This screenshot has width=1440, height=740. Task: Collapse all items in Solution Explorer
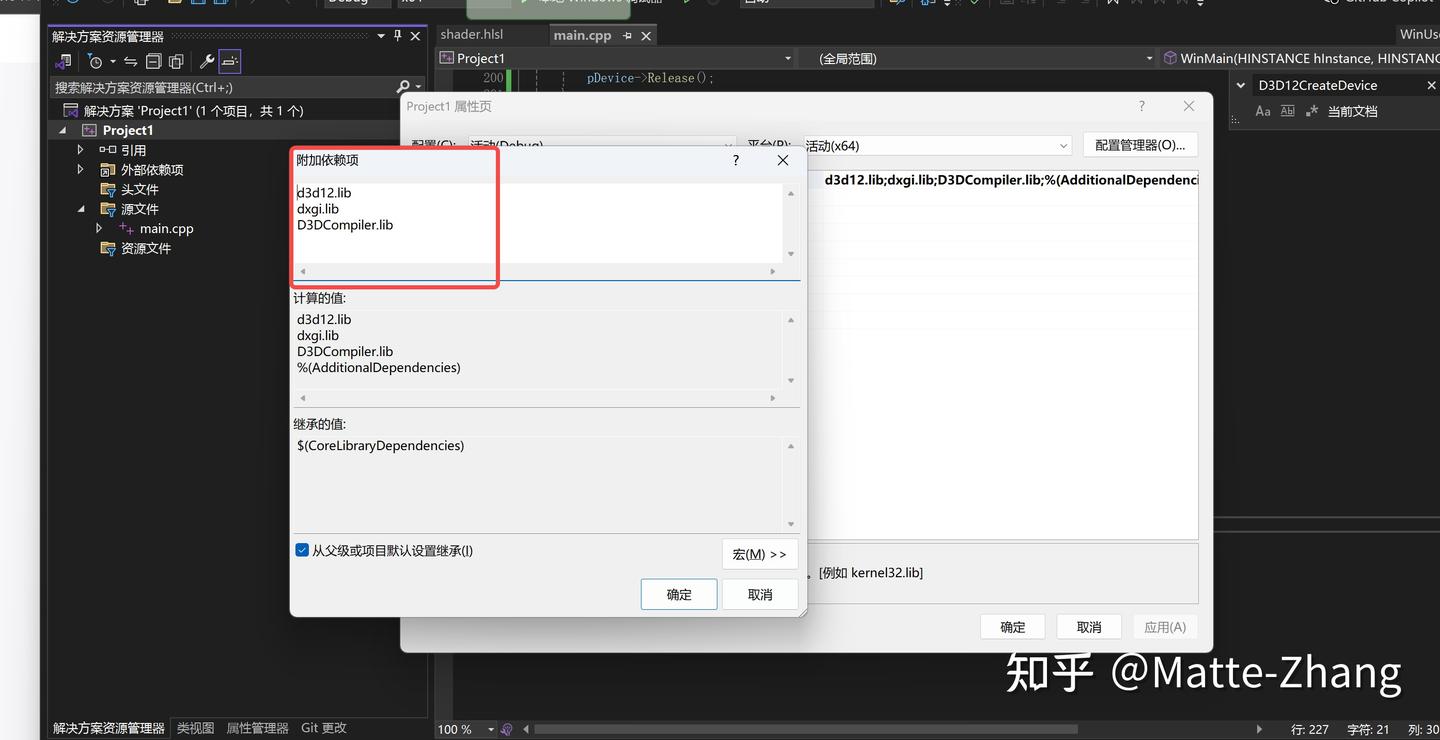[152, 61]
